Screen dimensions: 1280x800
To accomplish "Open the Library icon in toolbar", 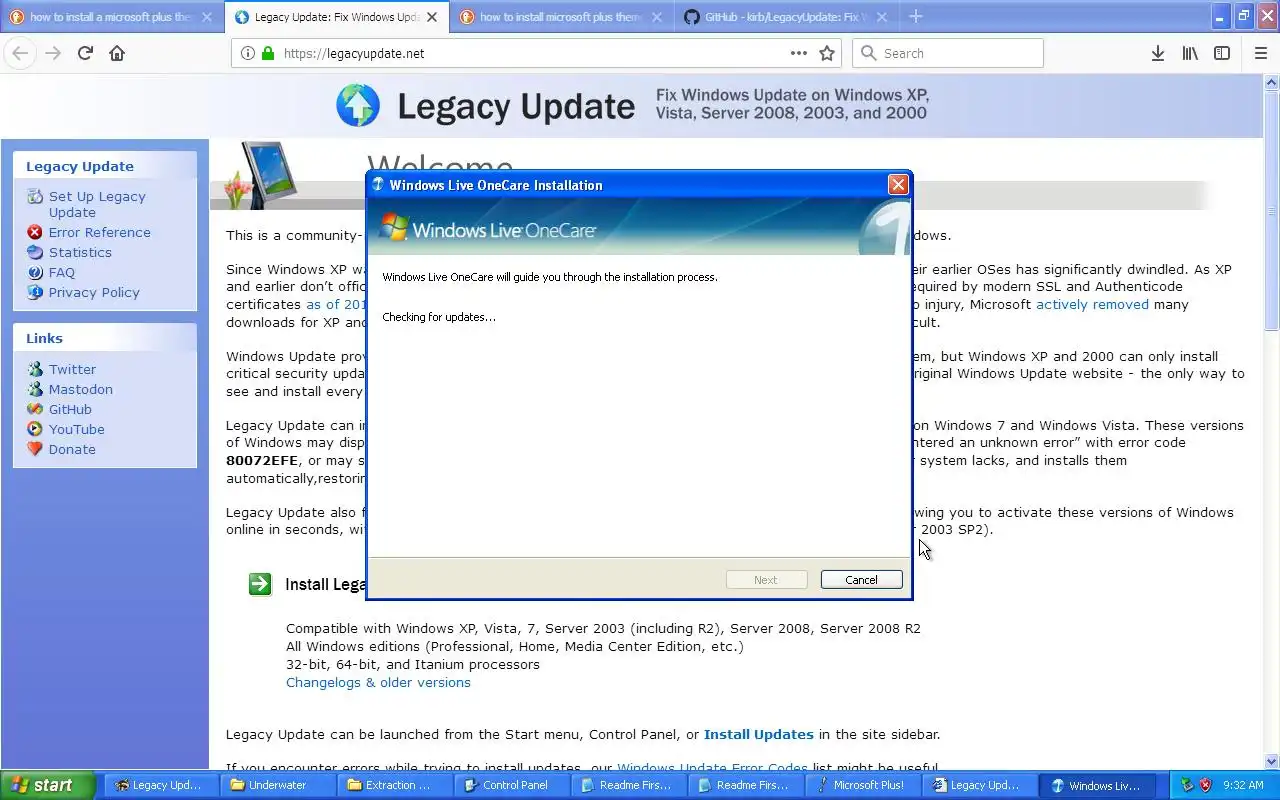I will pyautogui.click(x=1190, y=53).
